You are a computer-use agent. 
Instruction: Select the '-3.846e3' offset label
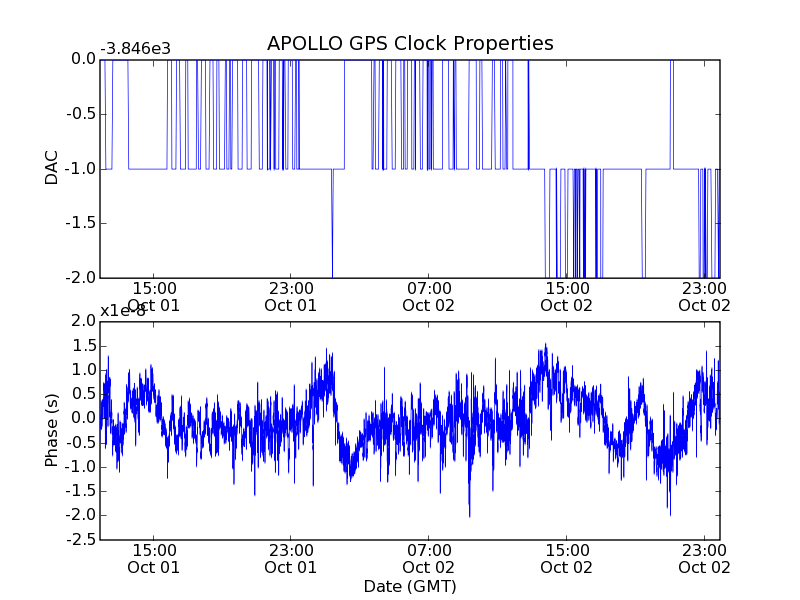pyautogui.click(x=136, y=49)
